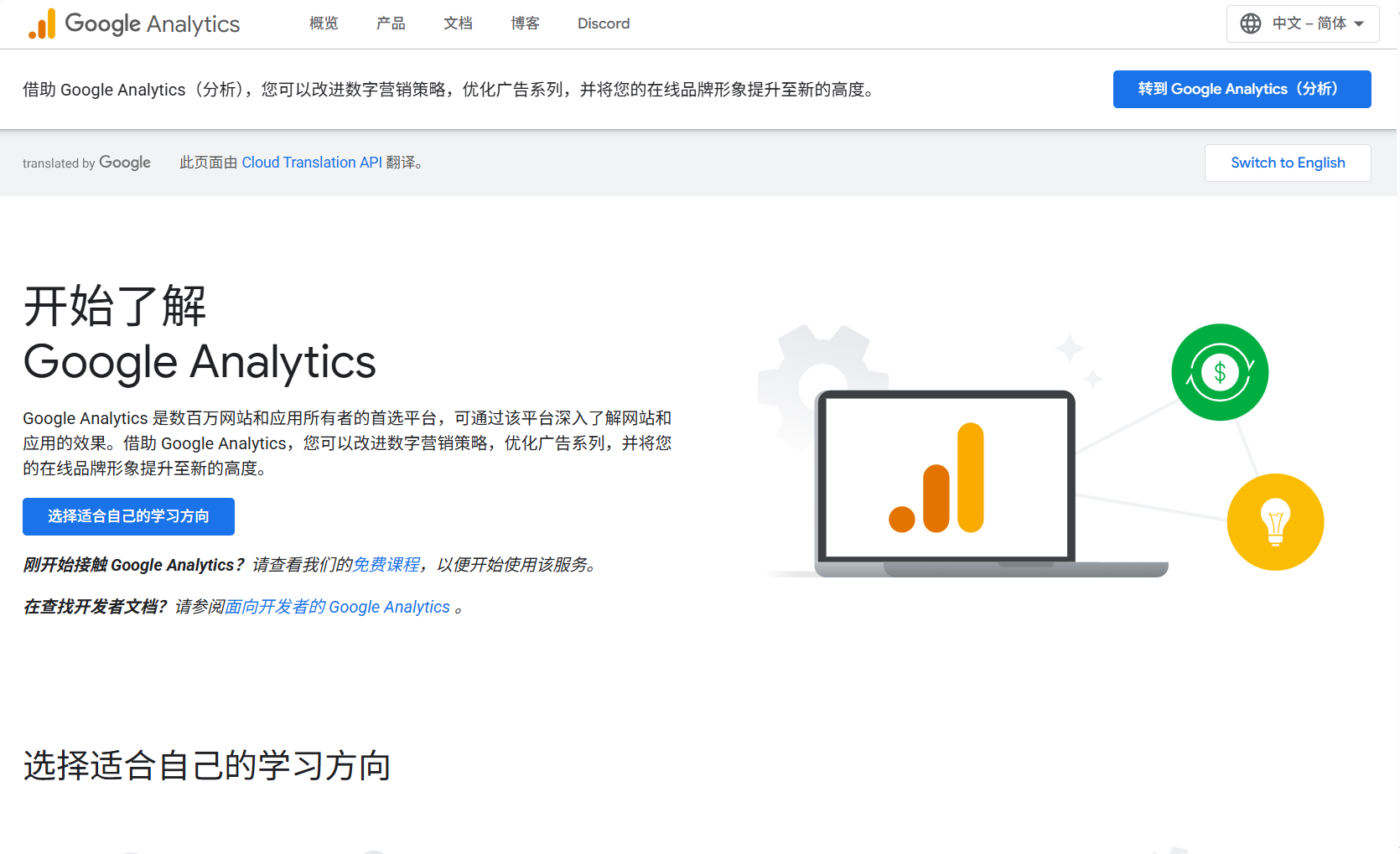Open 面向开发者的 Google Analytics link
Screen dimensions: 1400x854
(338, 607)
